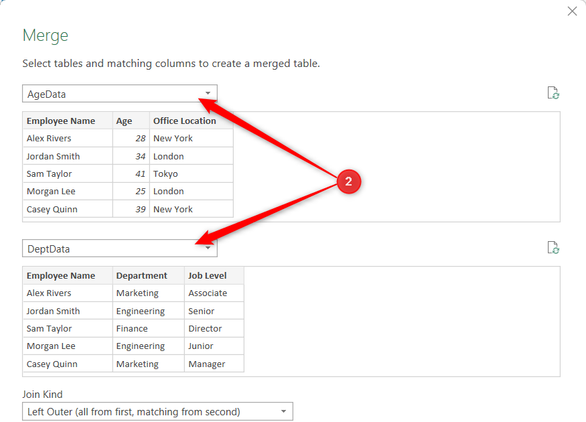The height and width of the screenshot is (422, 586).
Task: Click London cell in Jordan Smith row
Action: pyautogui.click(x=191, y=156)
